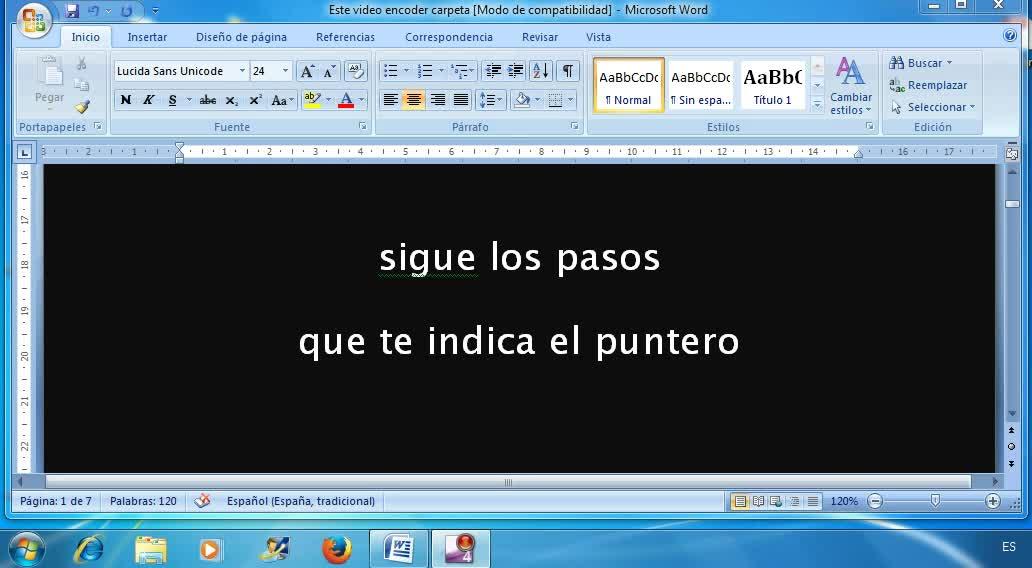1032x568 pixels.
Task: Toggle show paragraph marks pilcrow
Action: 567,70
